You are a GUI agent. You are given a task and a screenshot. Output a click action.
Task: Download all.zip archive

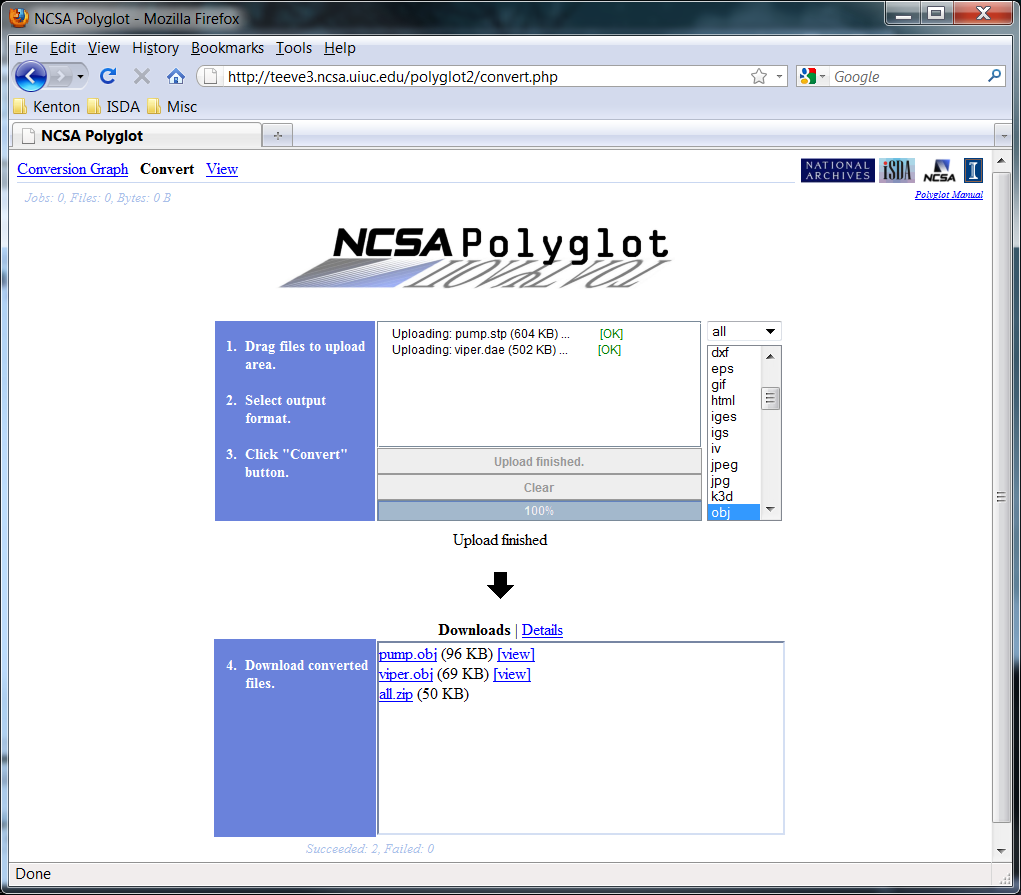(x=396, y=694)
